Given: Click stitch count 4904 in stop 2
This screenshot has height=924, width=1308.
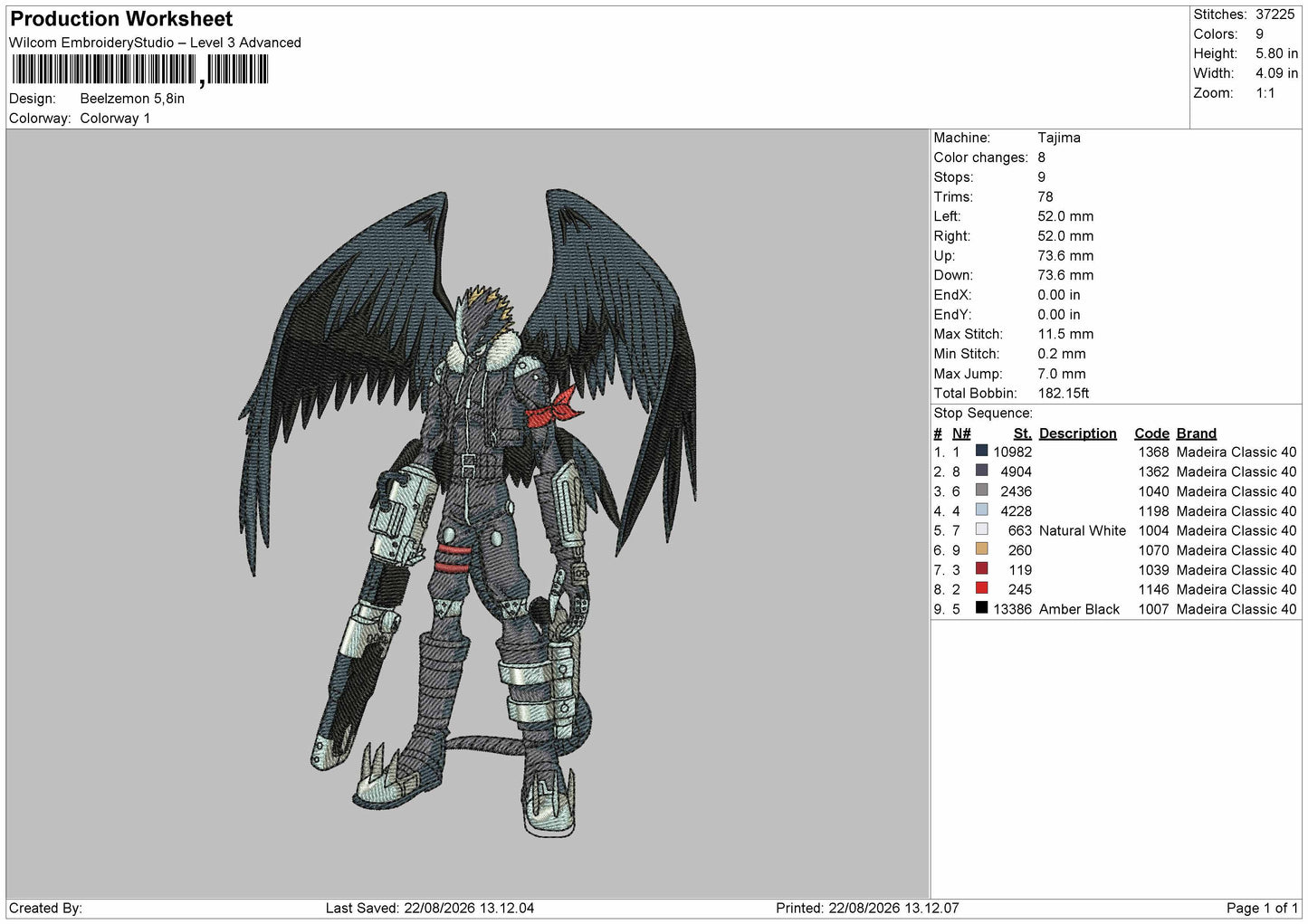Looking at the screenshot, I should [x=1017, y=472].
